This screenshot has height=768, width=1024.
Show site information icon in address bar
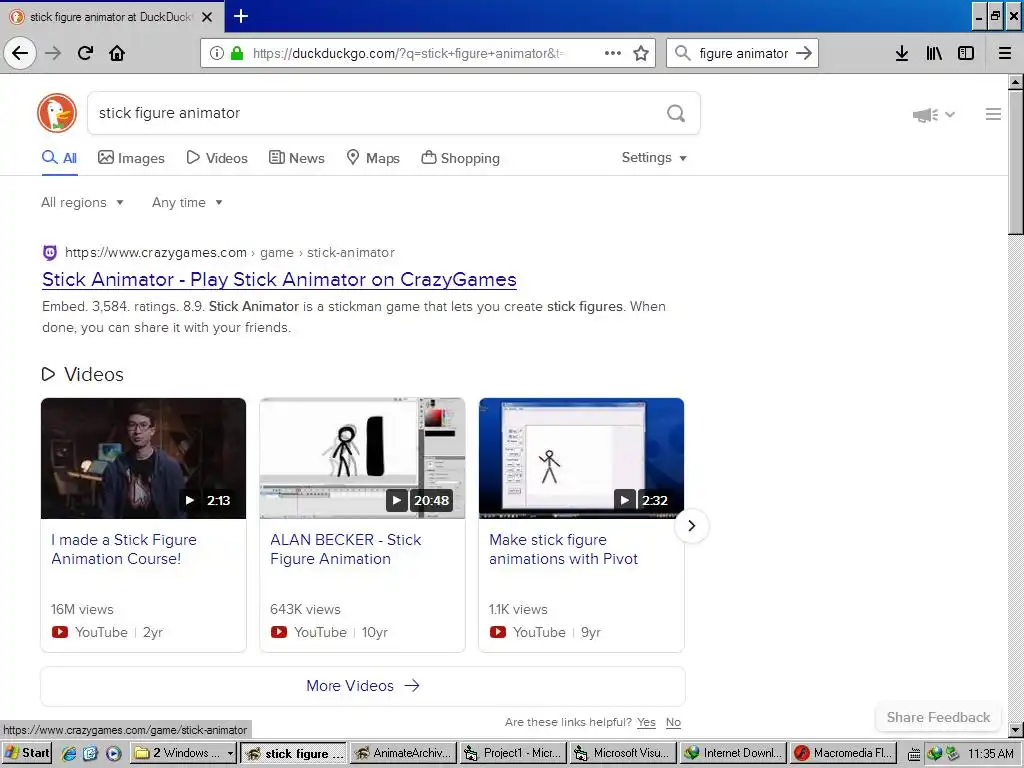point(216,53)
